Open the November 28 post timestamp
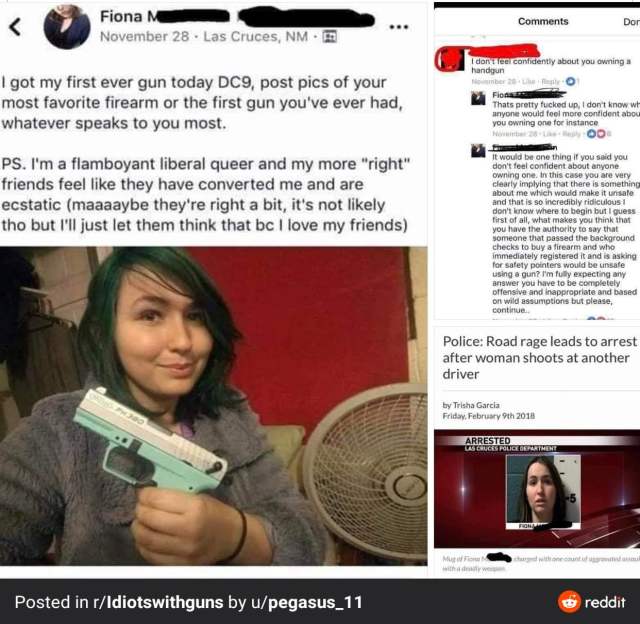Viewport: 640px width, 624px height. (144, 37)
